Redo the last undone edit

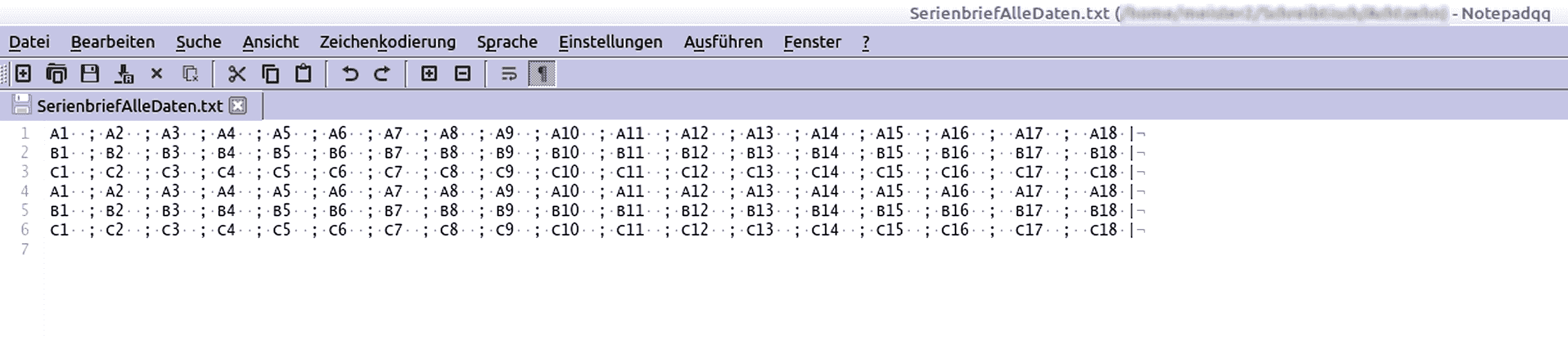[382, 74]
